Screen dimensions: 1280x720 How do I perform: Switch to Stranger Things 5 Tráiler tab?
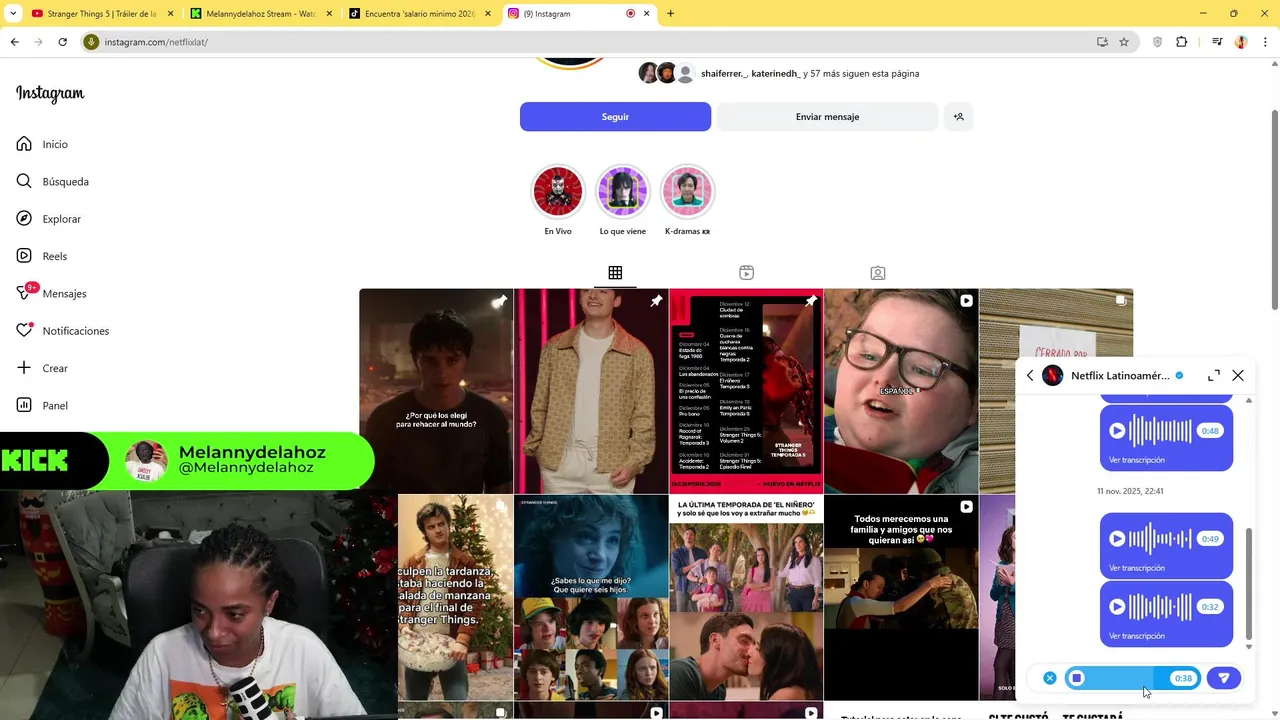pos(100,14)
